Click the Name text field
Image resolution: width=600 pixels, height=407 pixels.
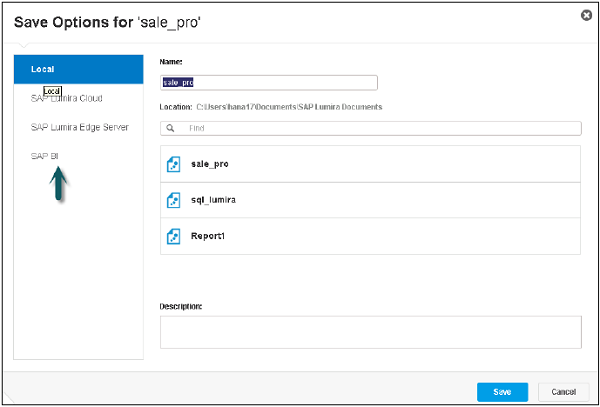click(x=268, y=83)
